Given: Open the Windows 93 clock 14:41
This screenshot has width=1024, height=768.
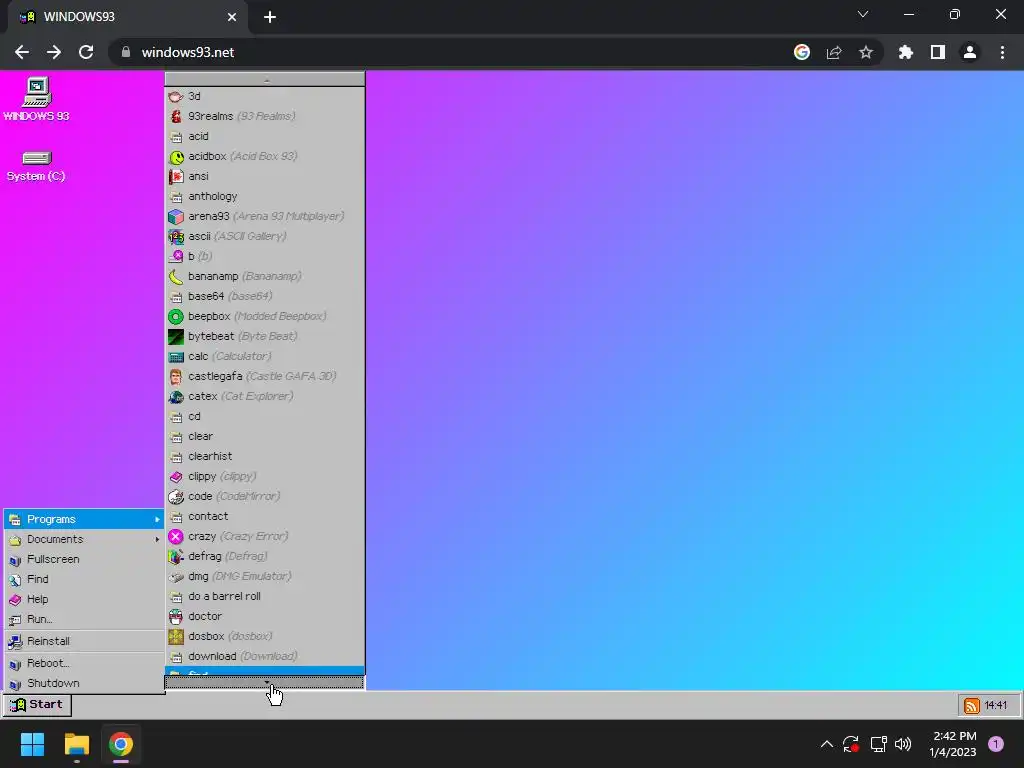Looking at the screenshot, I should 996,705.
